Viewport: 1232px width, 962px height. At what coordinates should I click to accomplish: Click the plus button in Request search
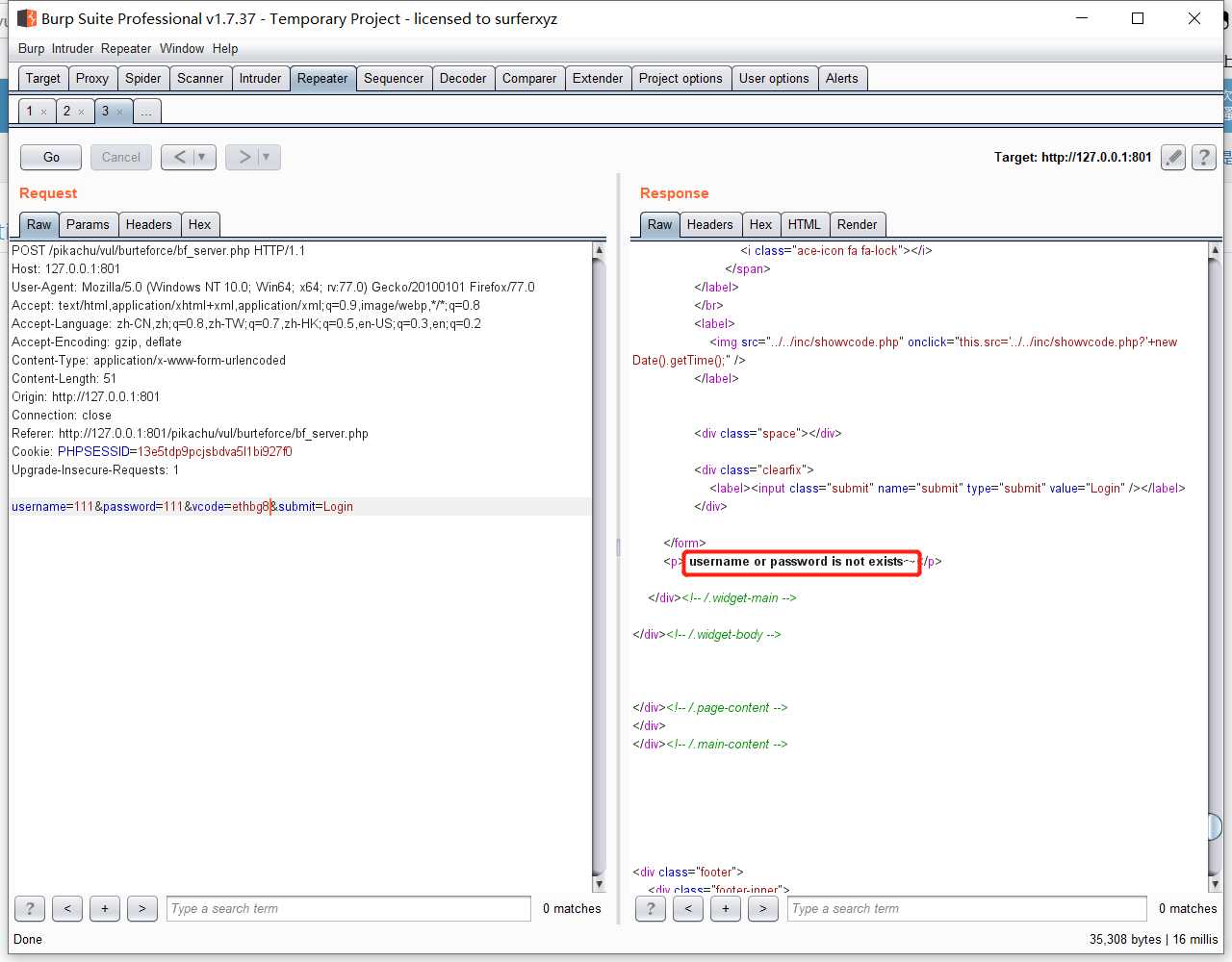click(105, 908)
